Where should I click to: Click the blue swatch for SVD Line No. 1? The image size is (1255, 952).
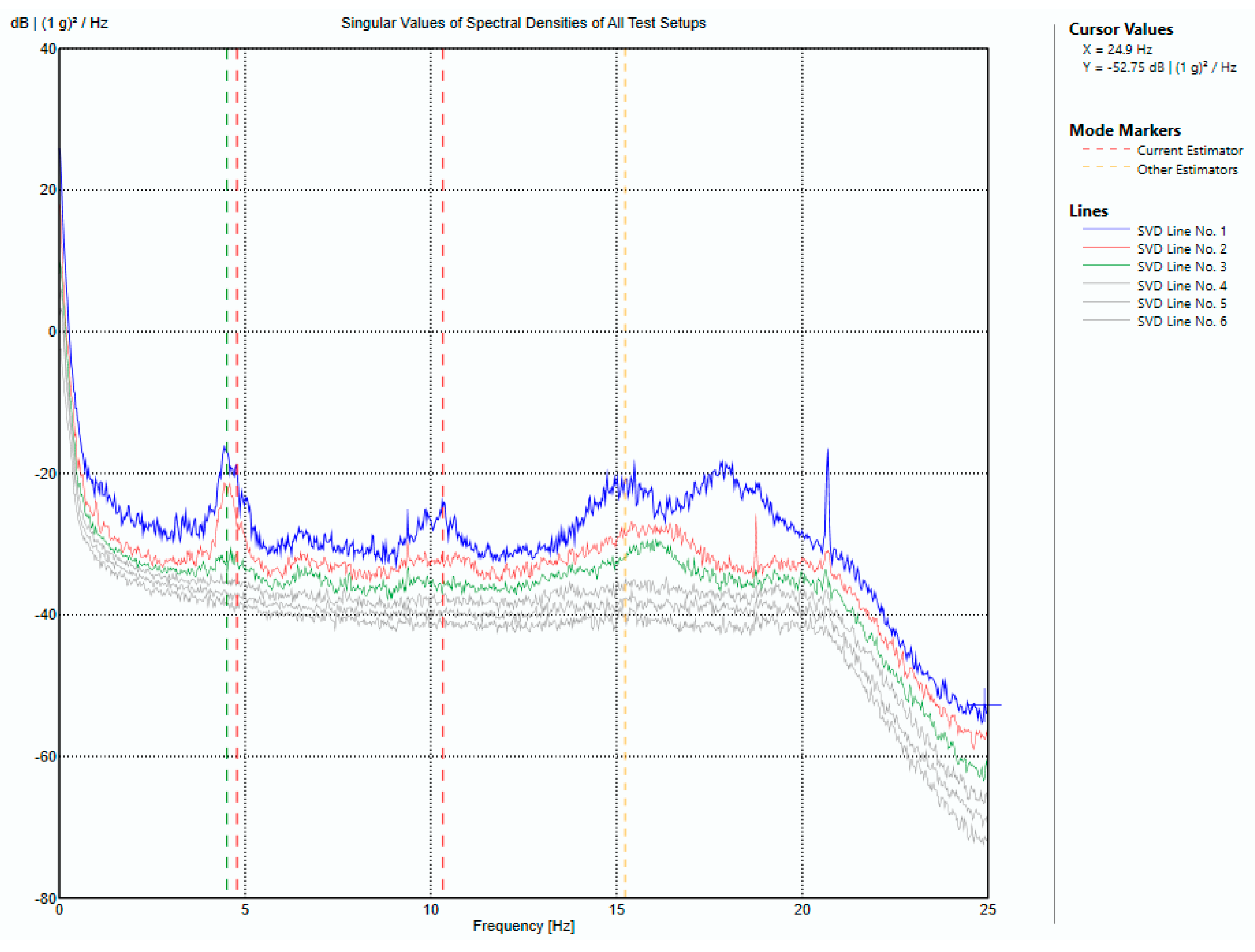click(x=1106, y=229)
